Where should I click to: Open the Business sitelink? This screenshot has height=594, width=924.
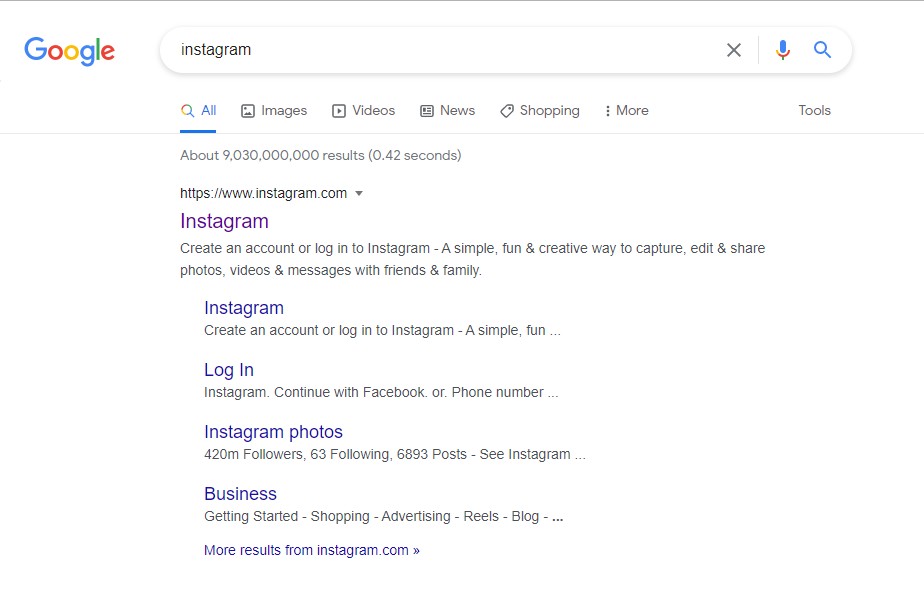(240, 494)
